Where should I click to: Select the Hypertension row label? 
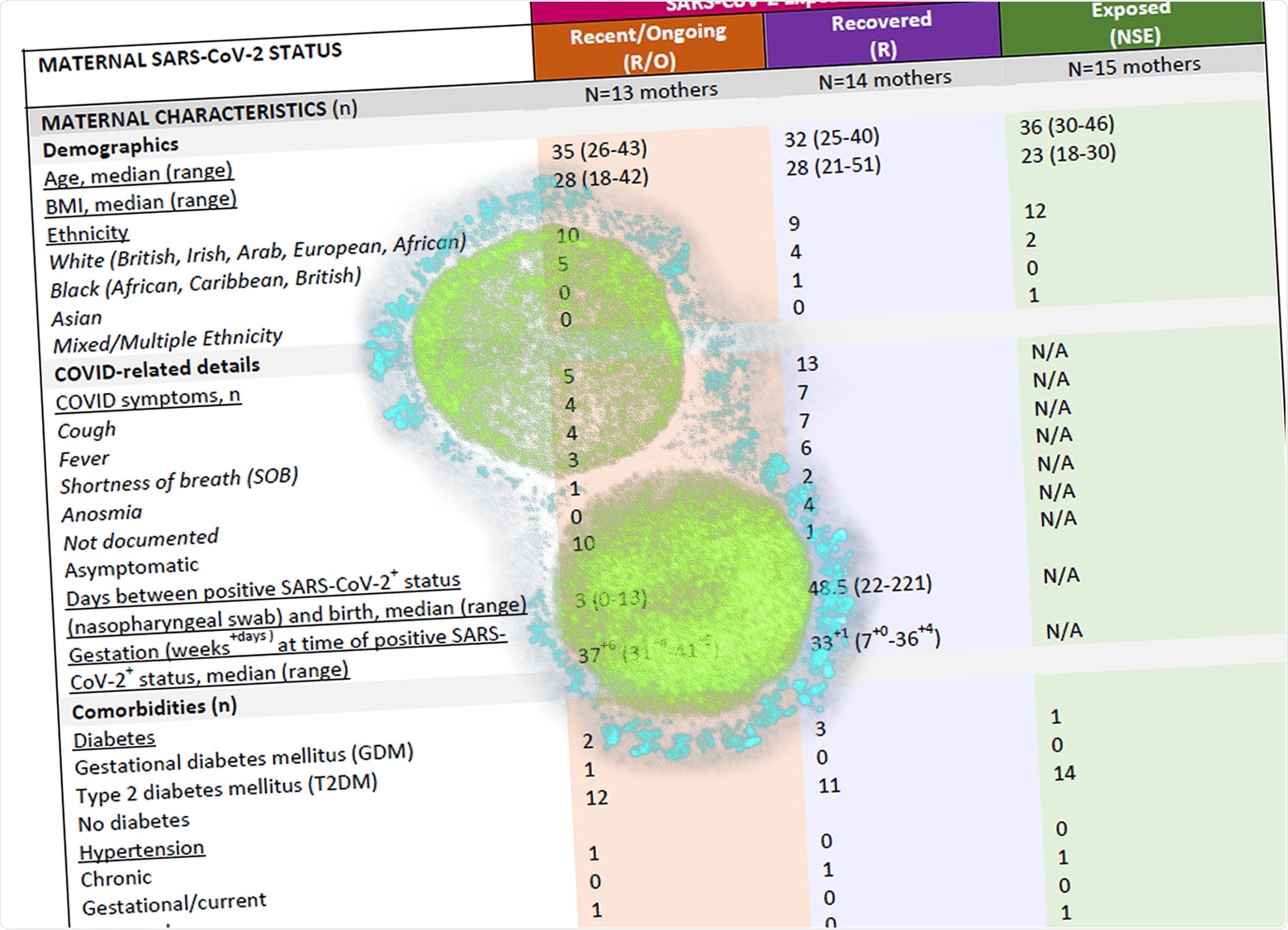tap(142, 849)
